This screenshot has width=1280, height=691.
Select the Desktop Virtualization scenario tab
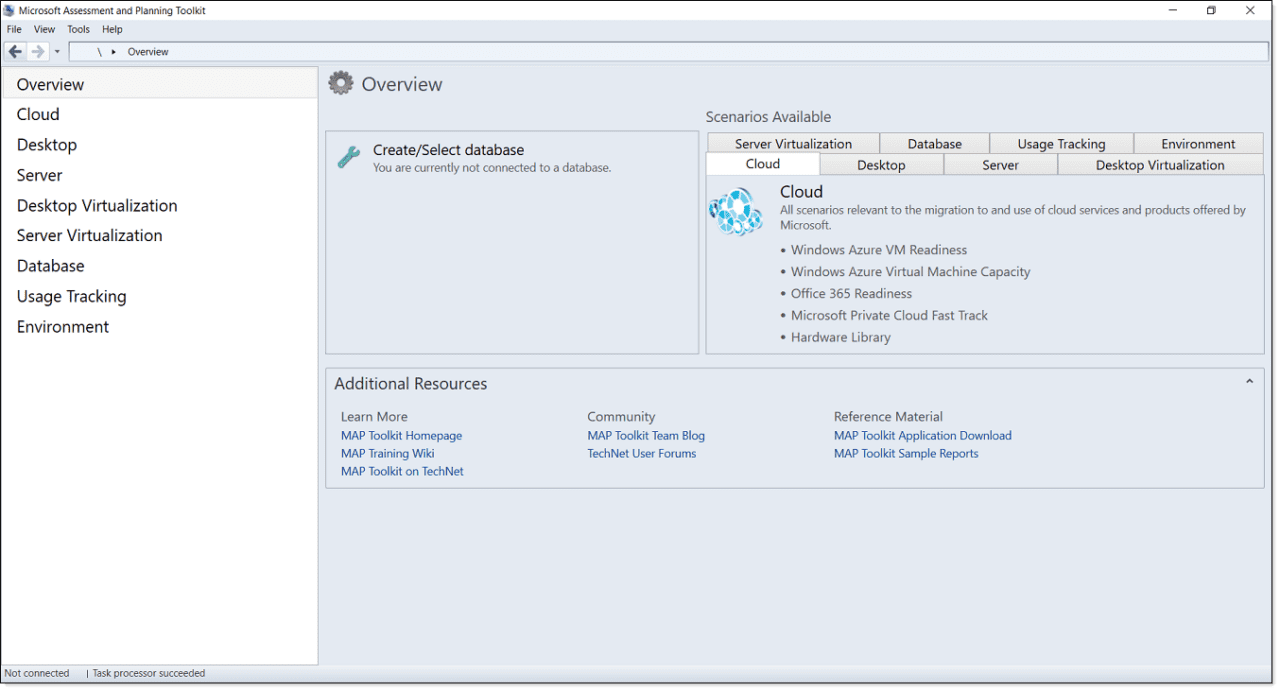1160,165
